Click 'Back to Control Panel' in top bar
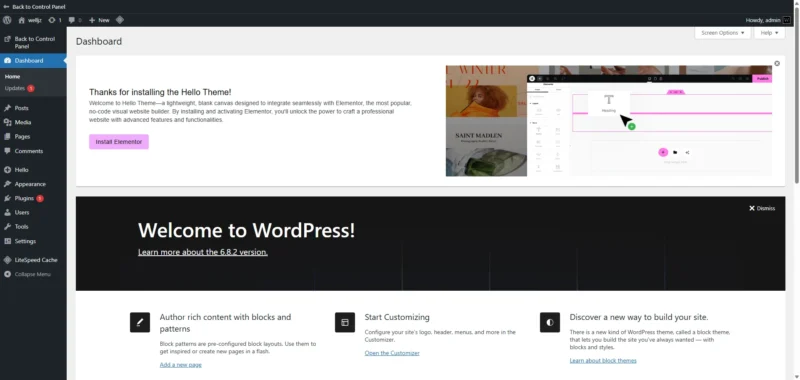Image resolution: width=800 pixels, height=380 pixels. [39, 7]
